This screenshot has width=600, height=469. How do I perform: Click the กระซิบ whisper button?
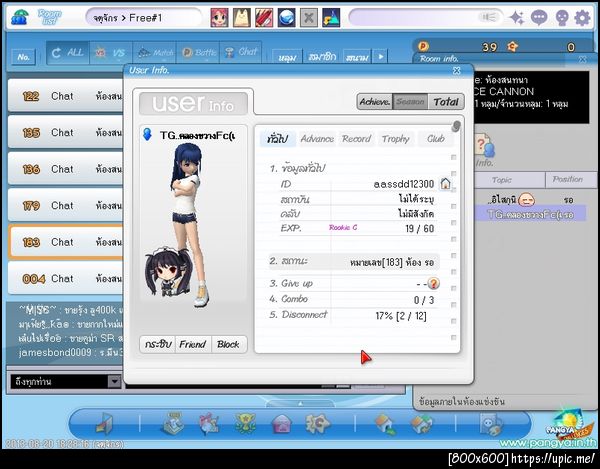click(x=158, y=344)
